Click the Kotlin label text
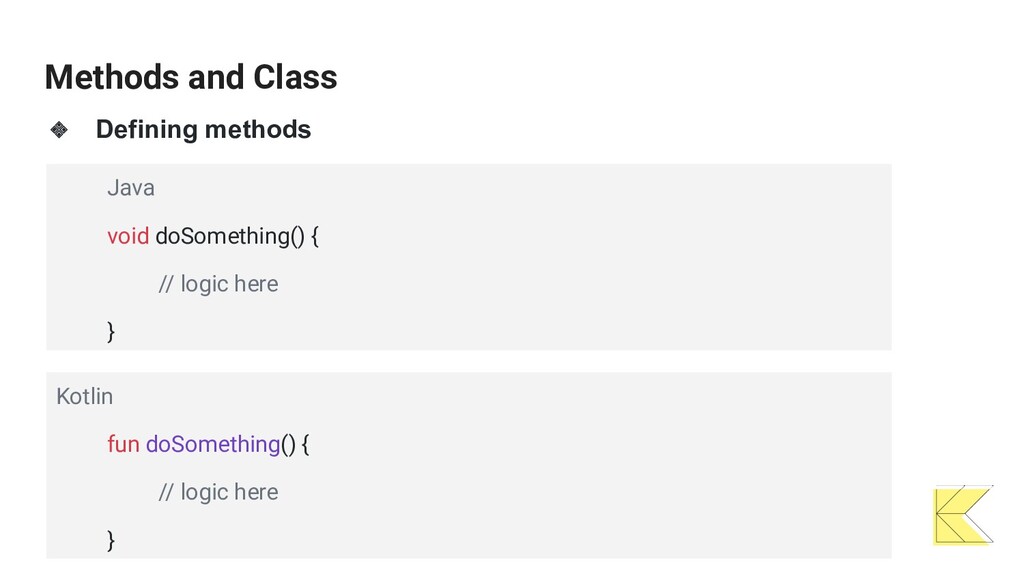 coord(84,396)
